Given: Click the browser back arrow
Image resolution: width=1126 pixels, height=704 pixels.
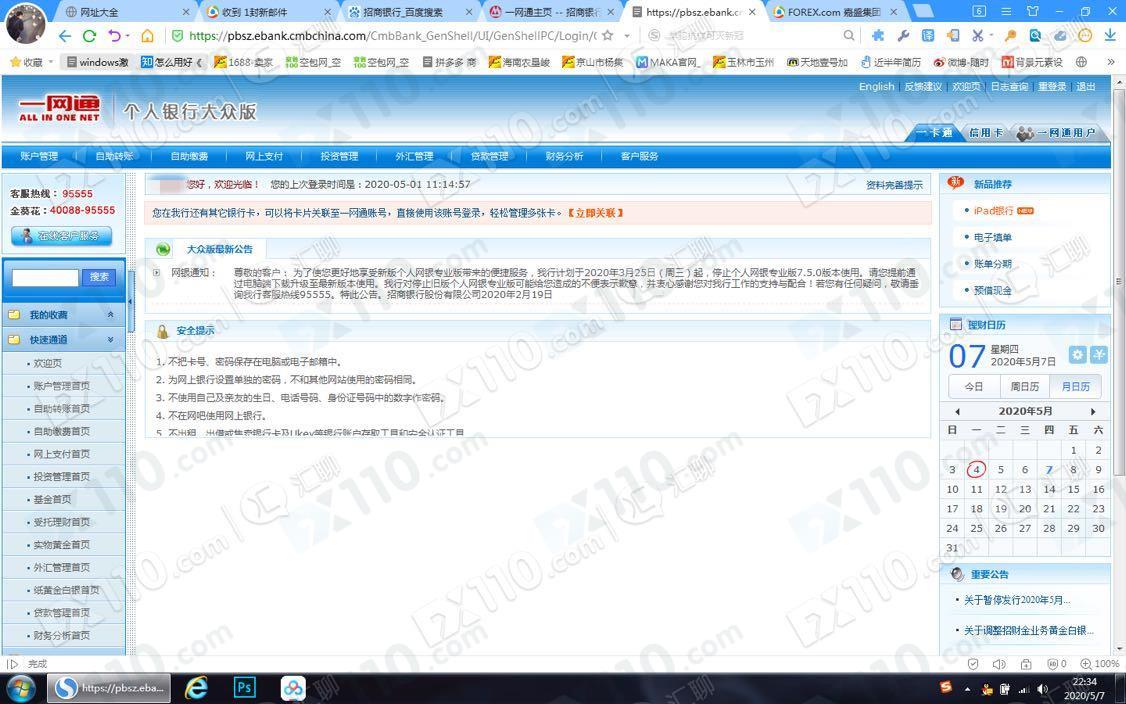Looking at the screenshot, I should coord(65,36).
